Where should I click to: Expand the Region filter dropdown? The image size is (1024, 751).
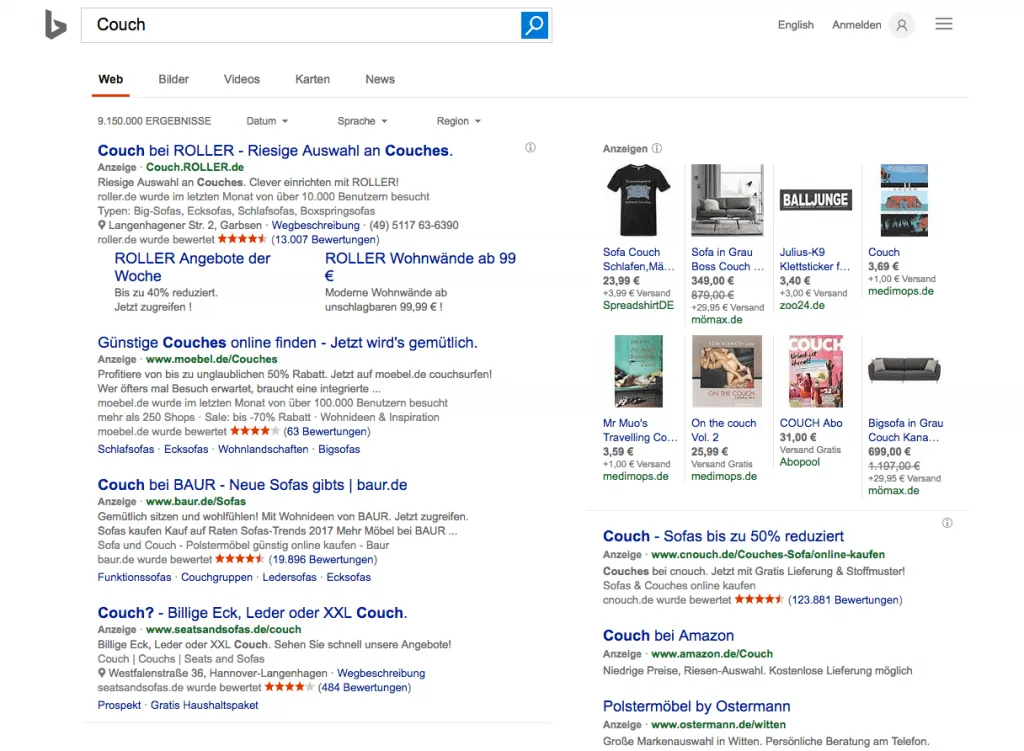[x=458, y=121]
